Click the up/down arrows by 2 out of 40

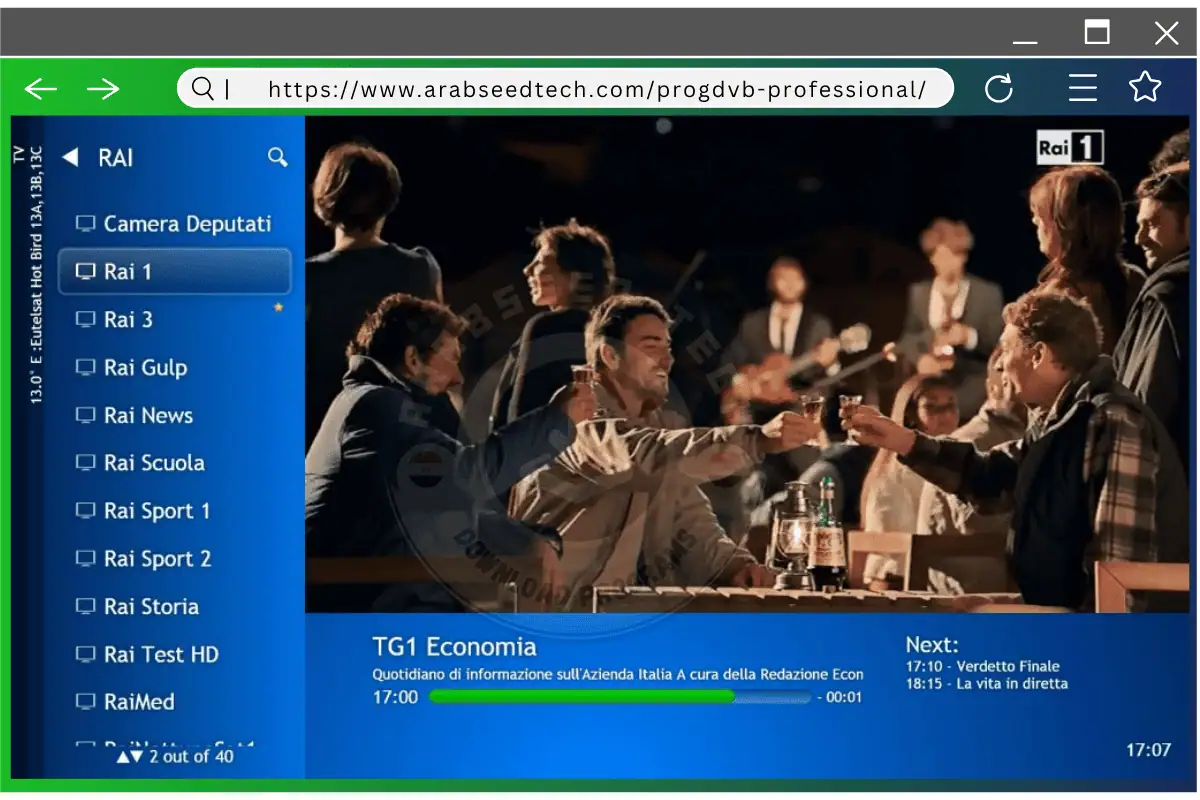(130, 757)
